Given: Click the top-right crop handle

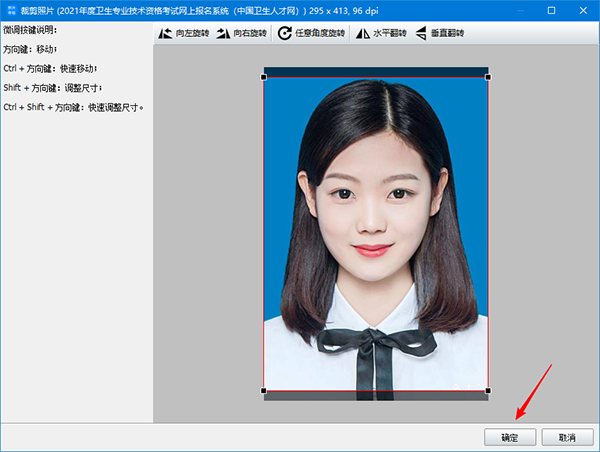Looking at the screenshot, I should click(488, 77).
